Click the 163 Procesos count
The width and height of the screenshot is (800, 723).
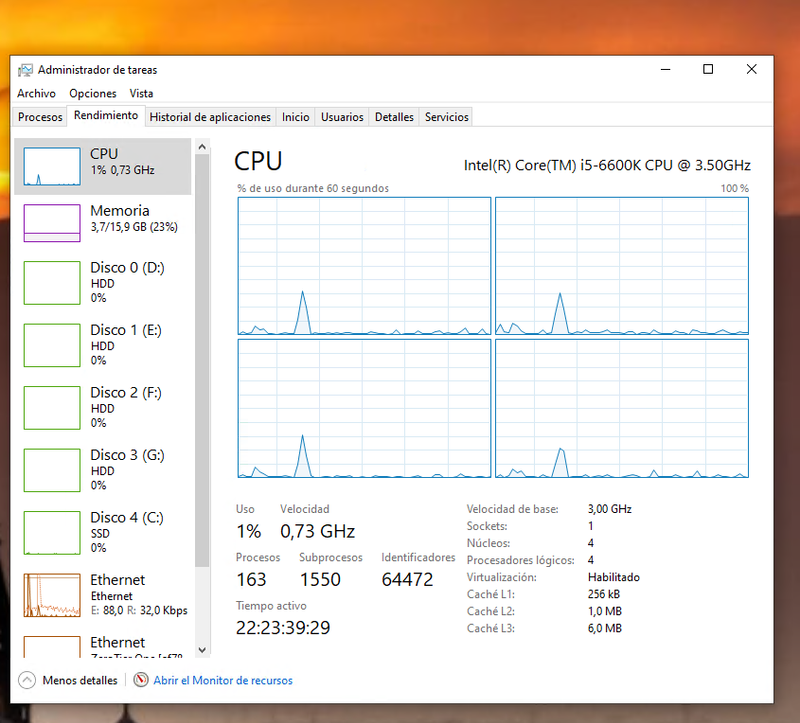tap(251, 580)
